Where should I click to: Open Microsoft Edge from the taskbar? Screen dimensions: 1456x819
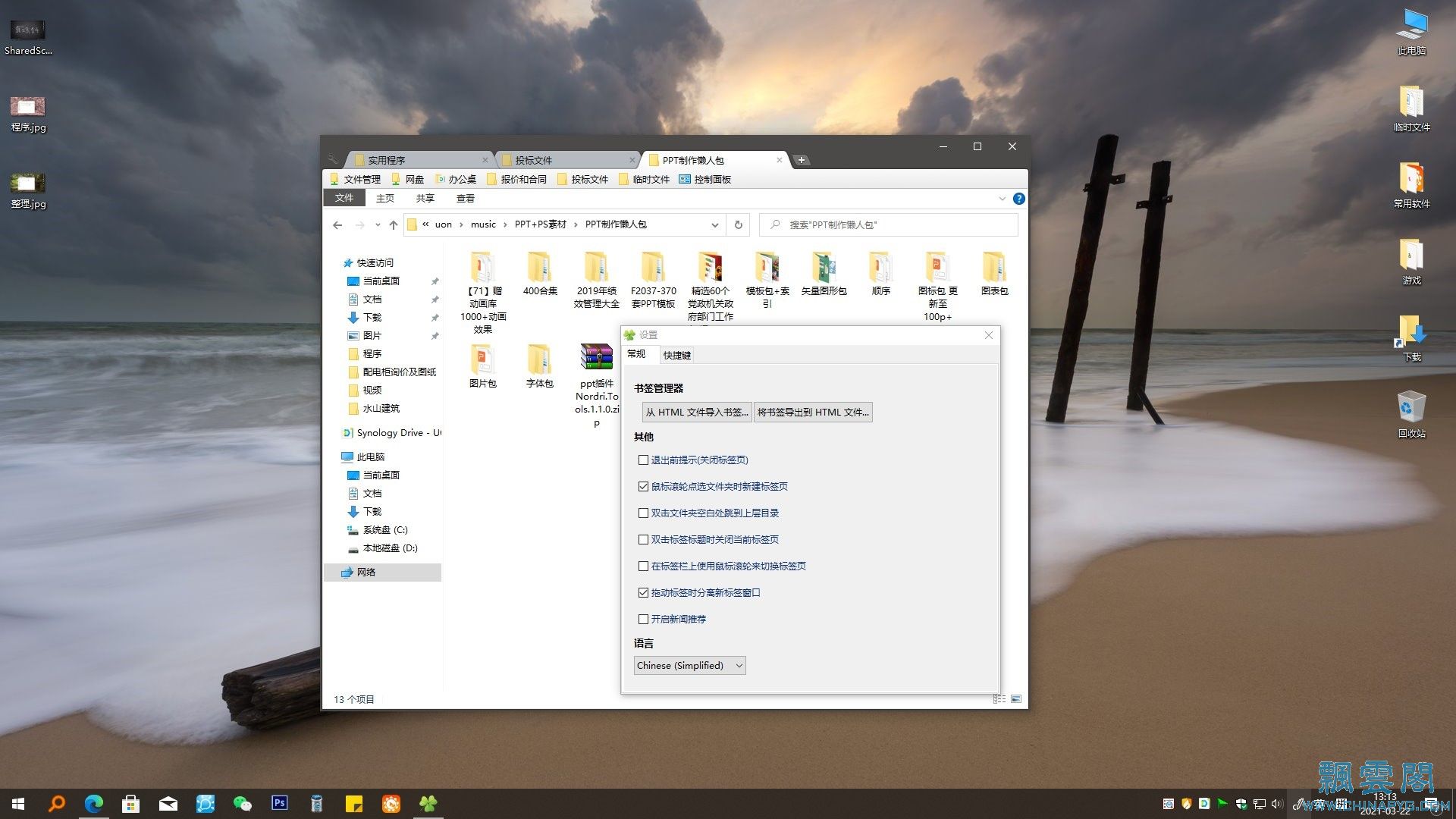pyautogui.click(x=94, y=803)
